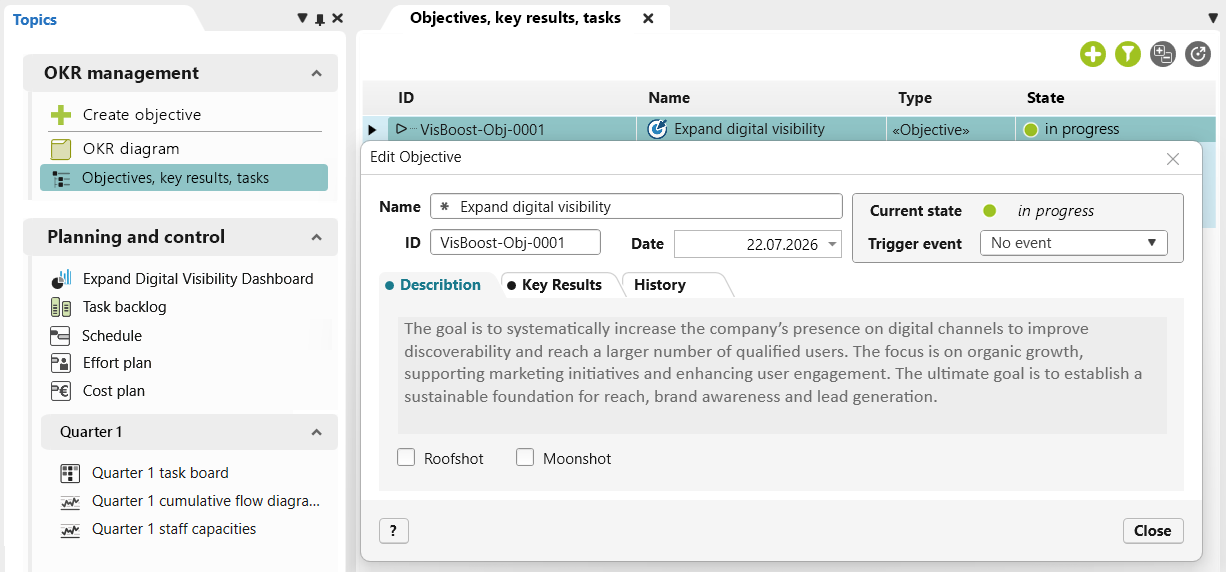Screen dimensions: 1226x572
Task: Tick the Moonshot checkbox
Action: [525, 457]
